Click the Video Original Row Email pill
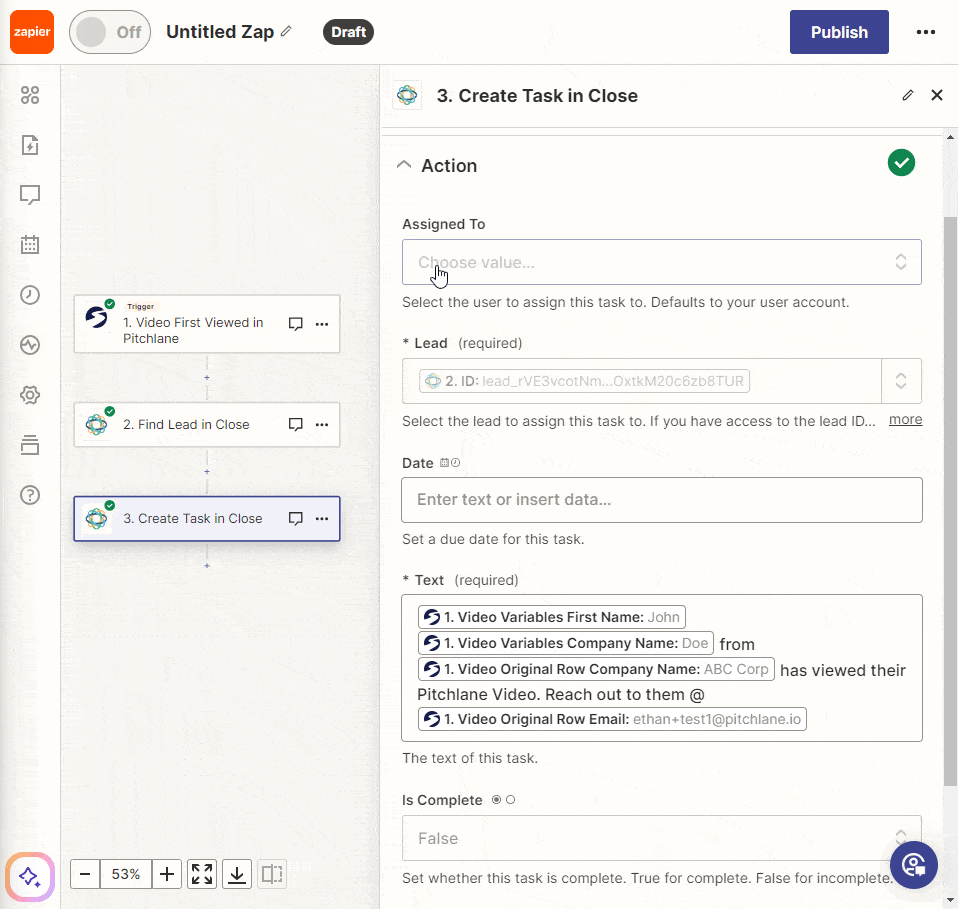Image resolution: width=958 pixels, height=909 pixels. click(x=612, y=719)
